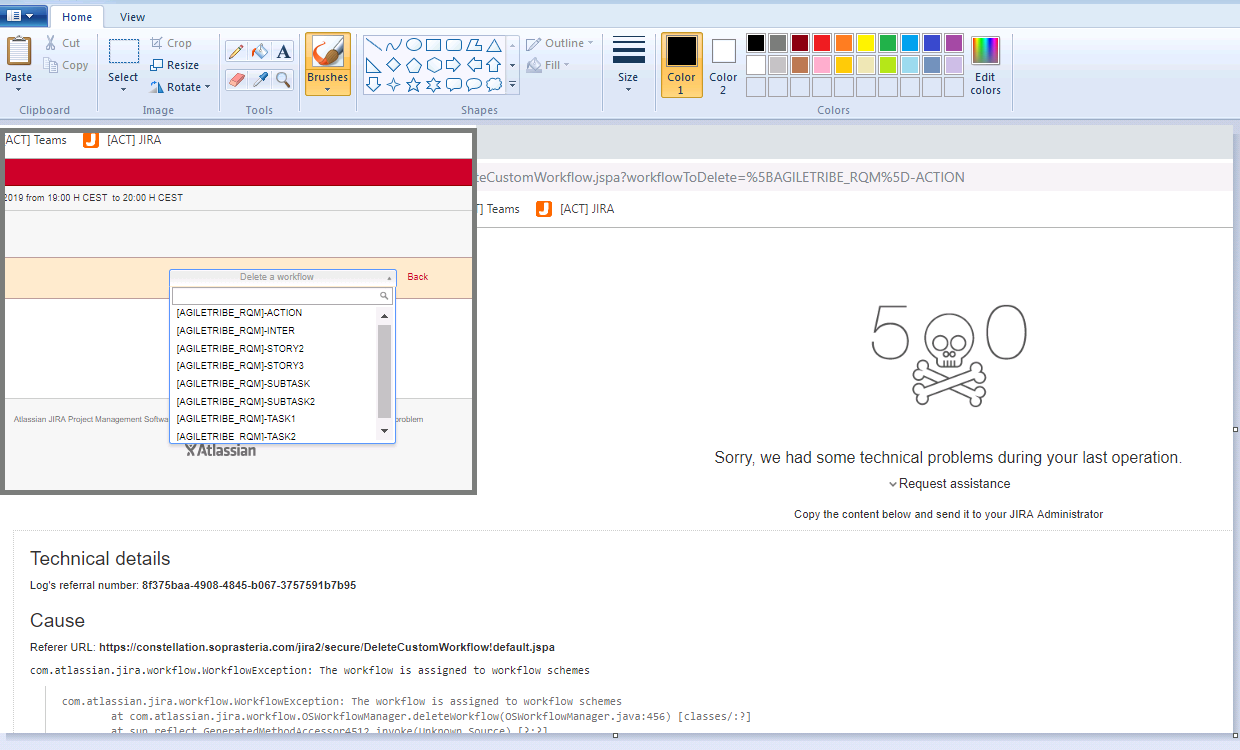Switch to the View ribbon tab
Viewport: 1240px width, 750px height.
[x=132, y=17]
